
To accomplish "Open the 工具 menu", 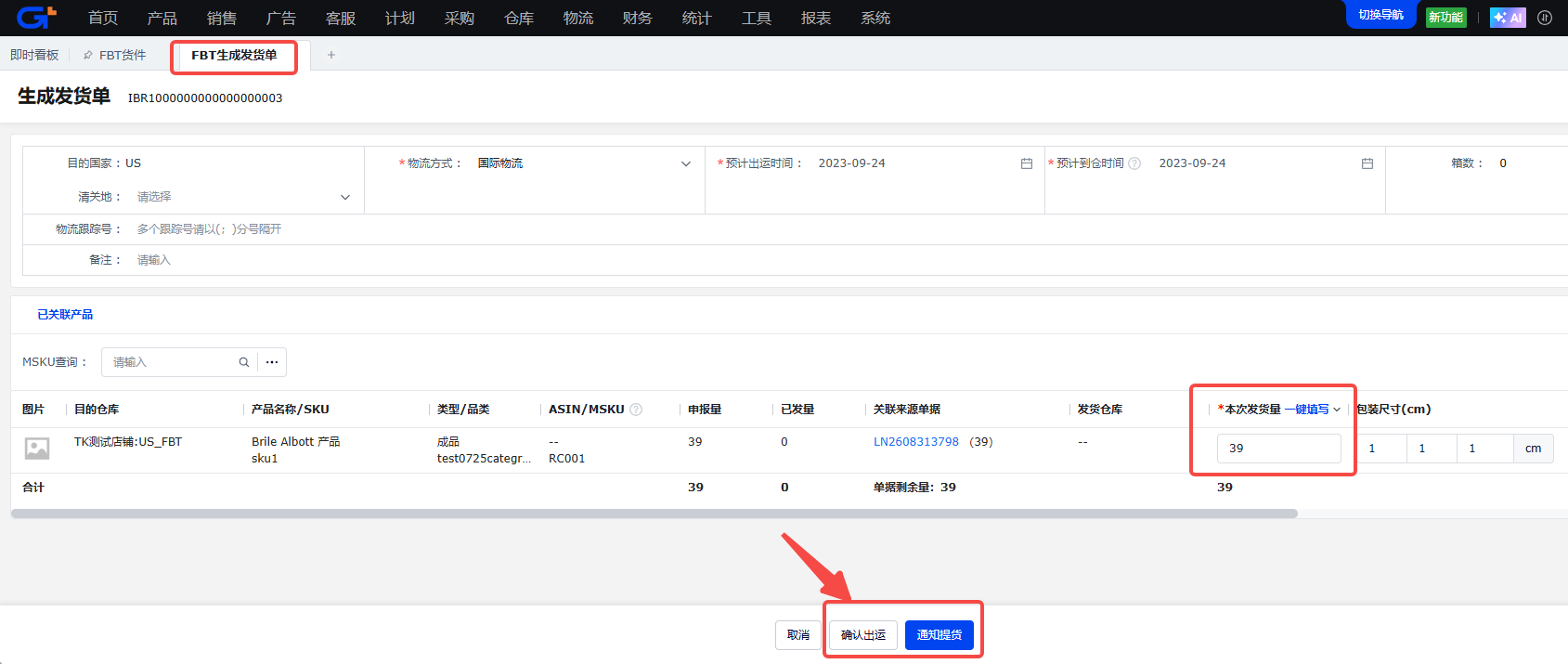I will 757,18.
